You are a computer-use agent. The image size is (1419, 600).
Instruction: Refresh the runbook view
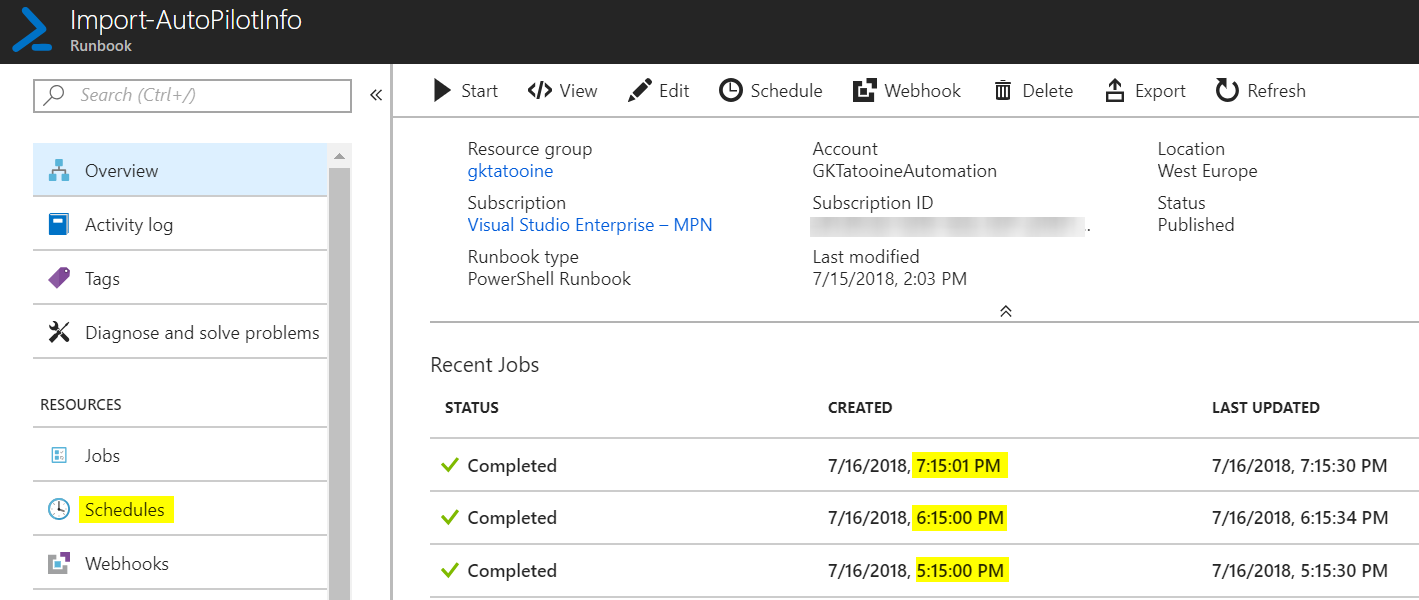tap(1259, 90)
